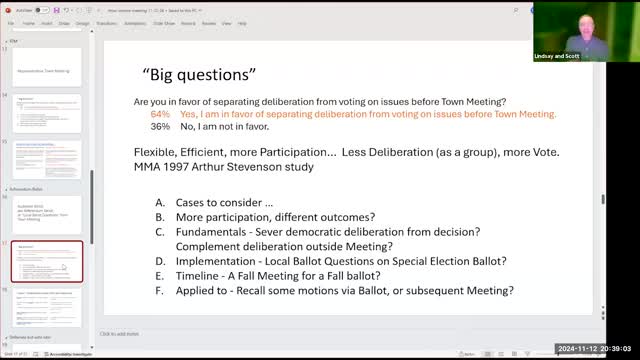Viewport: 640px width, 360px height.
Task: Switch to the Slide Show ribbon tab
Action: click(164, 24)
